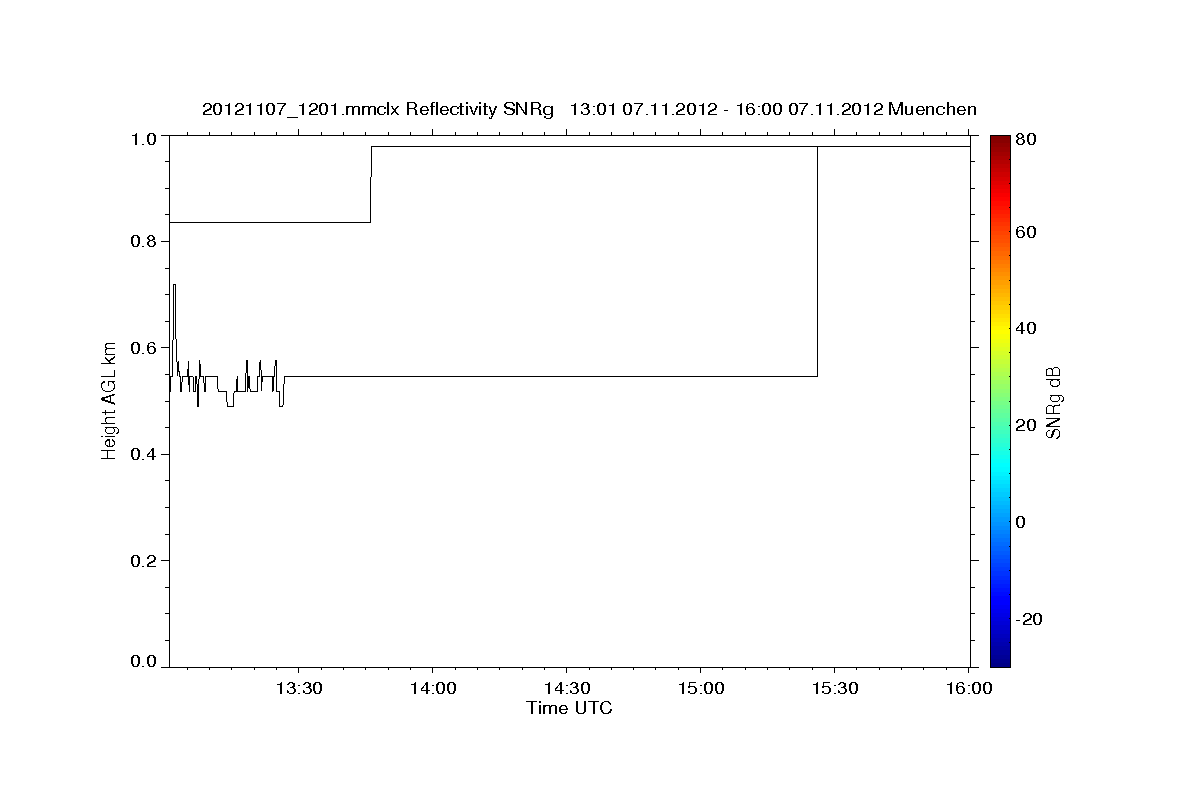Click the vertical step line near 15:26
The width and height of the screenshot is (1200, 800).
tap(817, 261)
